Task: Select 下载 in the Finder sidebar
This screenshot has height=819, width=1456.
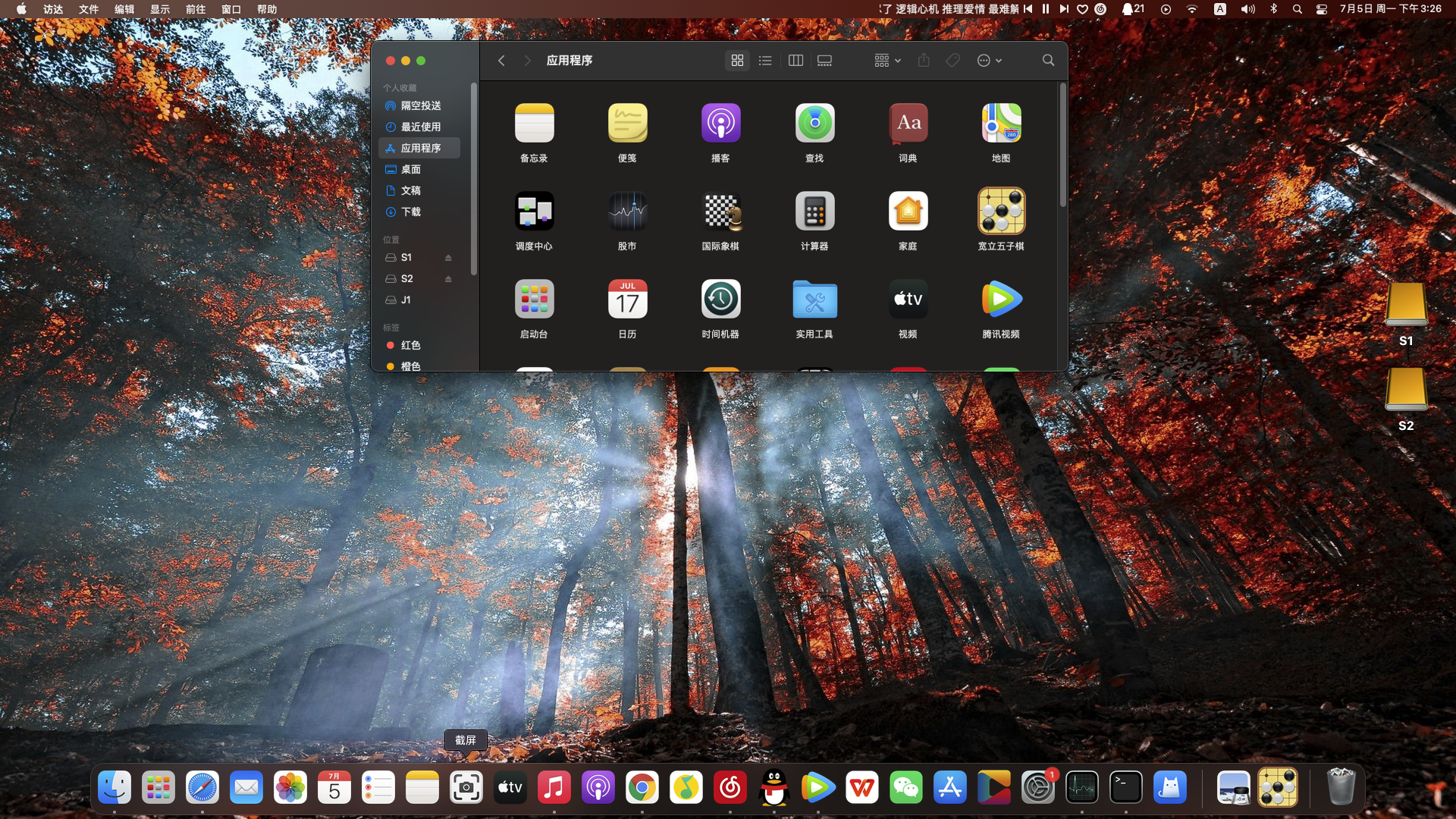Action: (410, 212)
